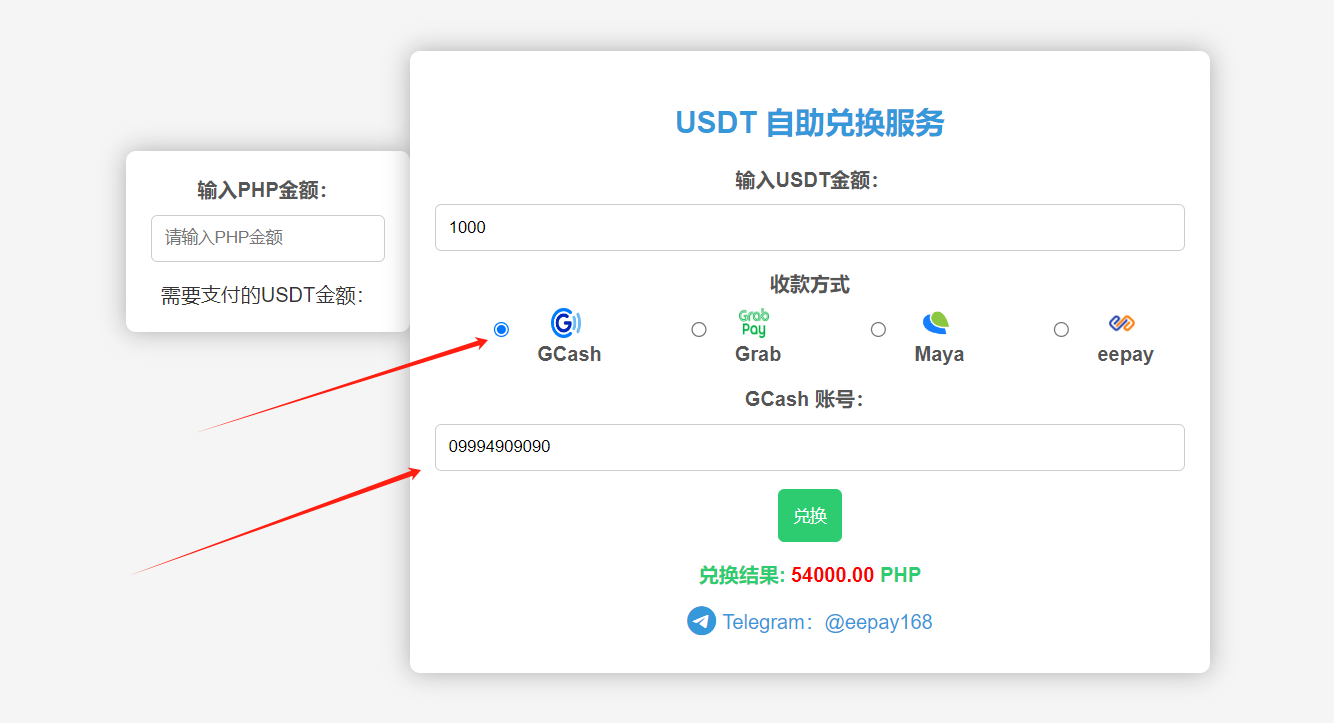Image resolution: width=1334 pixels, height=723 pixels.
Task: Click the eepay text label
Action: click(x=1125, y=355)
